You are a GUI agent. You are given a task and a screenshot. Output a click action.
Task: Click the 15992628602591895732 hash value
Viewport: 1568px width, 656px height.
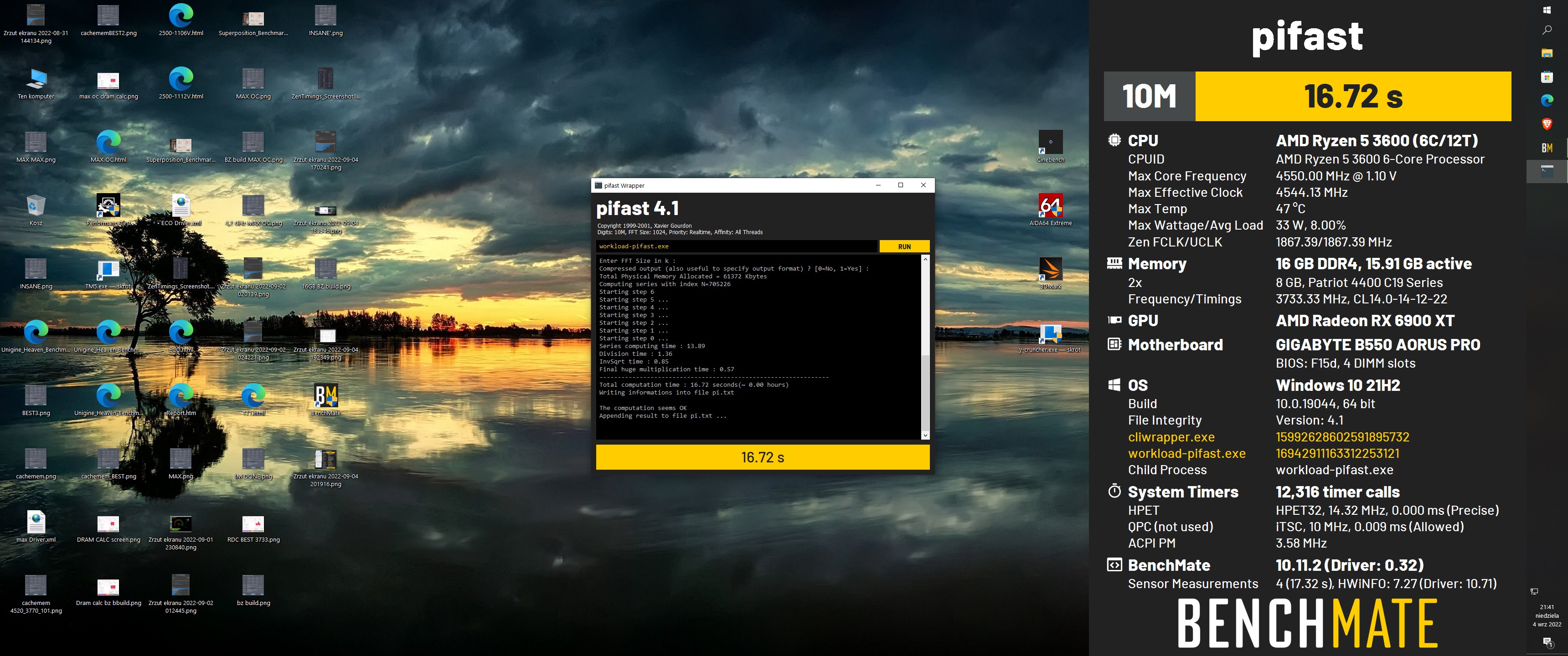tap(1342, 437)
